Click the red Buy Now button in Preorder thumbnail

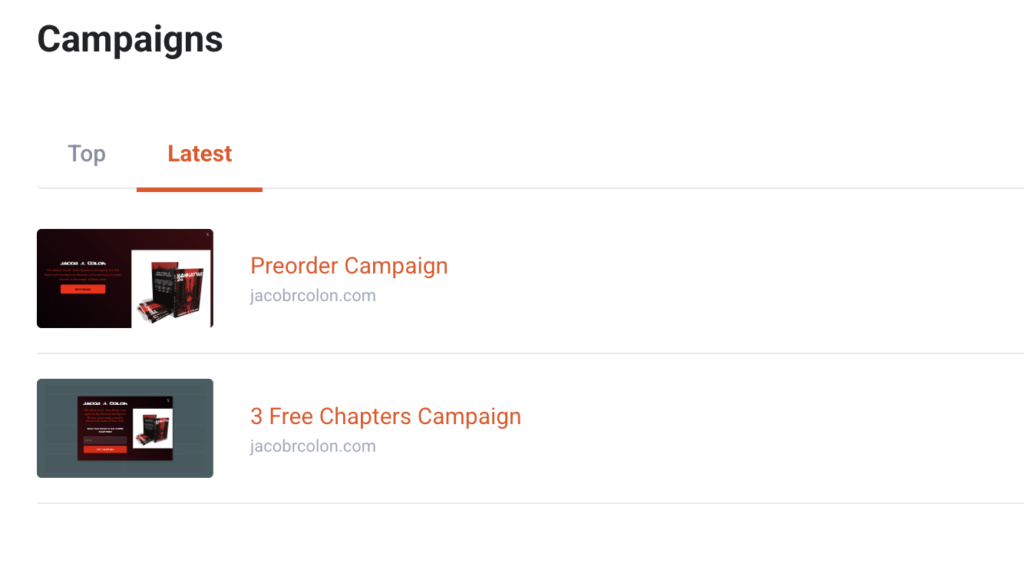(82, 289)
